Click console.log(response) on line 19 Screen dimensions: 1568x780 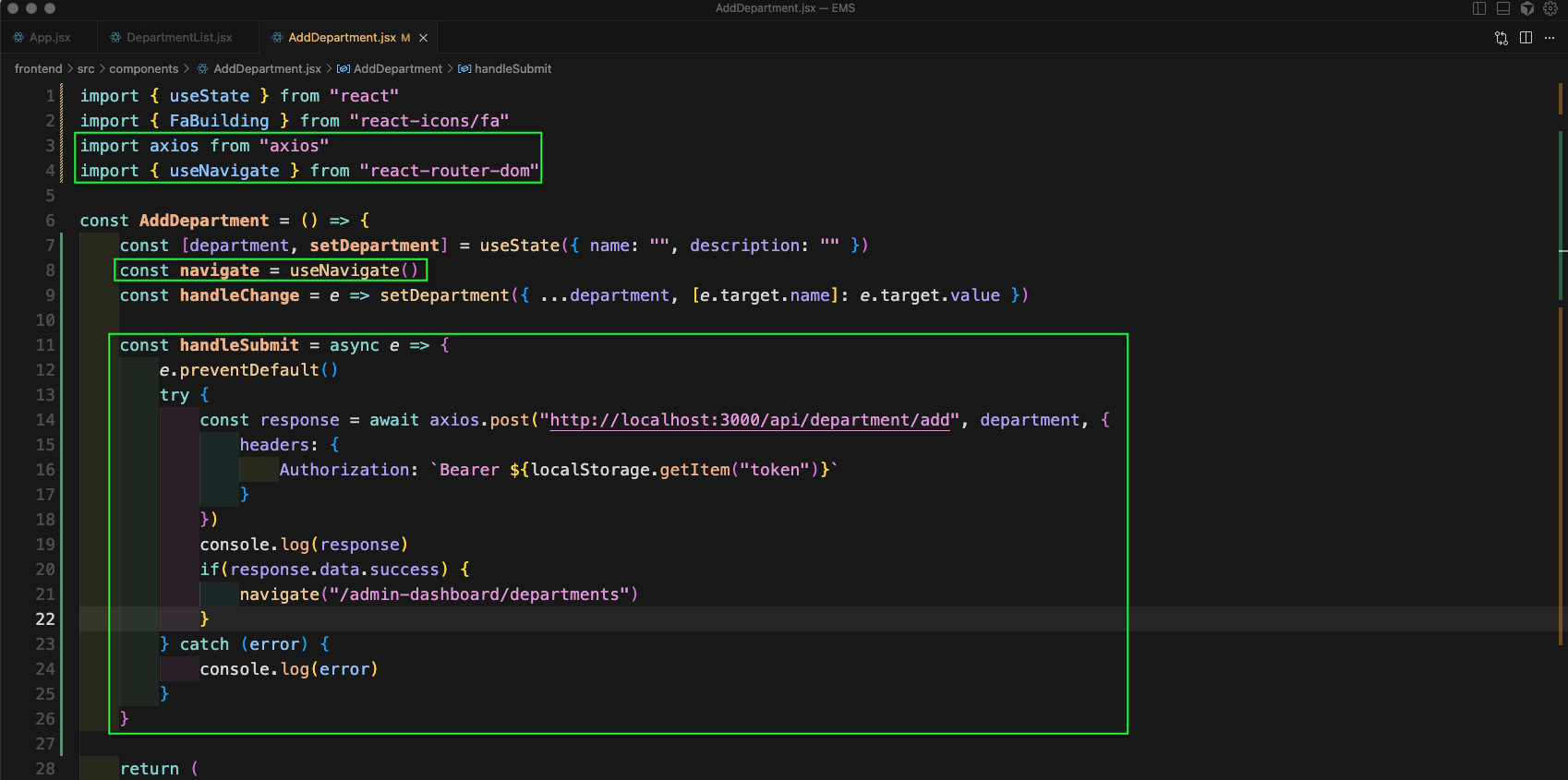click(304, 545)
